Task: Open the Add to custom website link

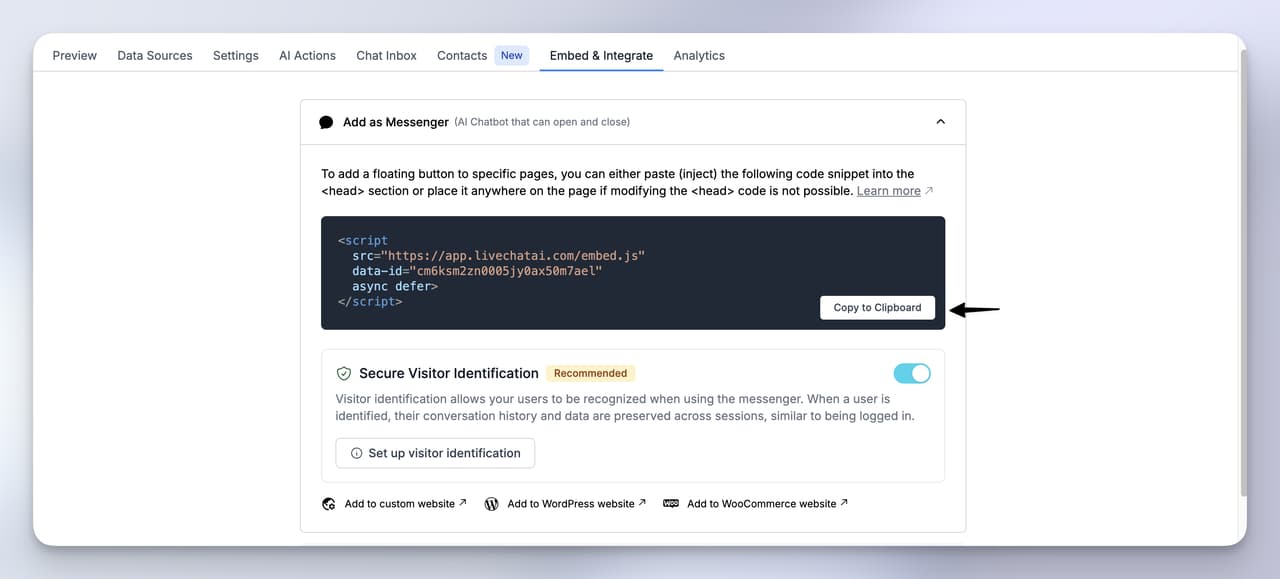Action: click(x=405, y=503)
